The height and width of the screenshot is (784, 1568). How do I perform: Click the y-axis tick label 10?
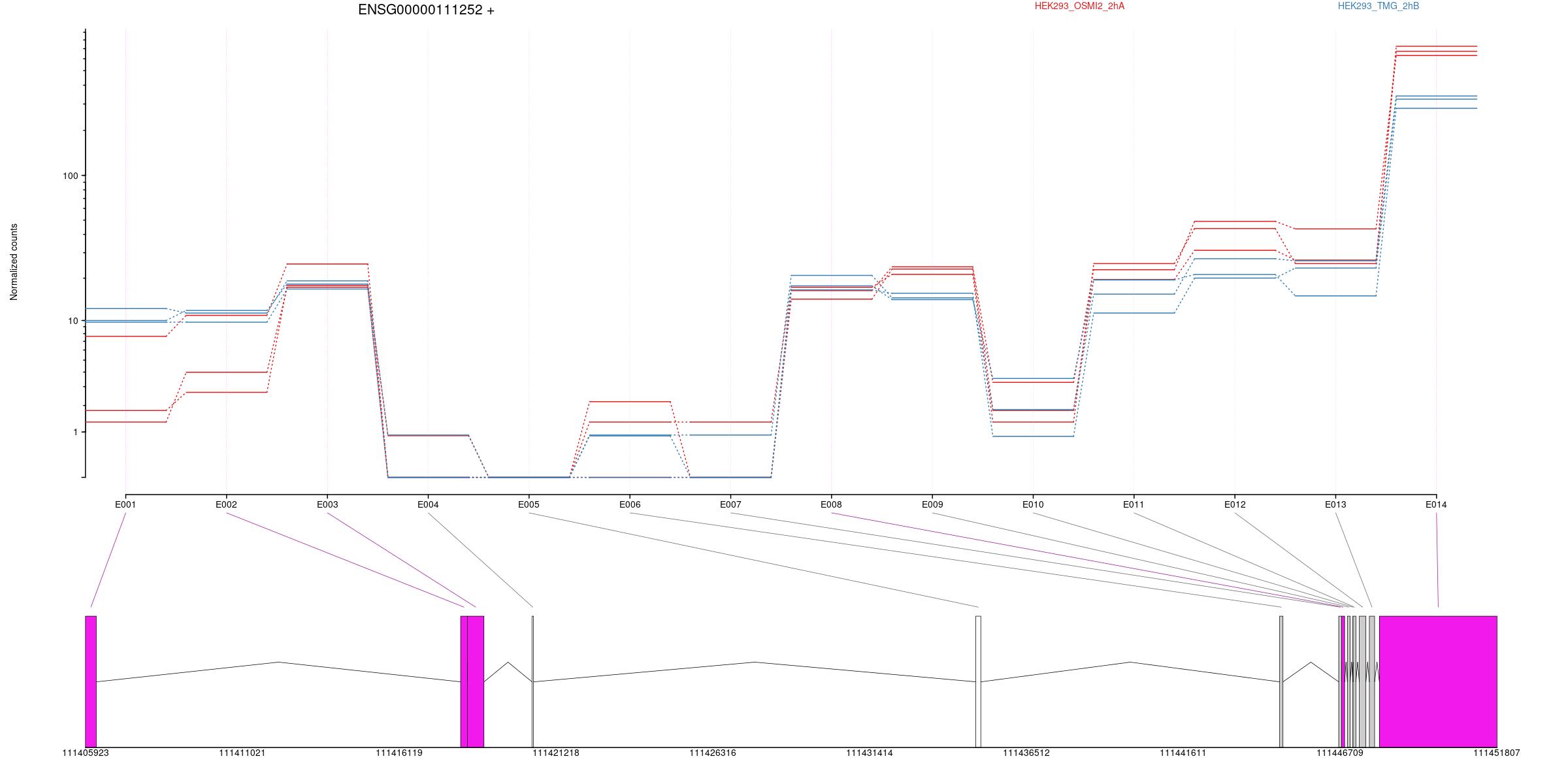[73, 321]
